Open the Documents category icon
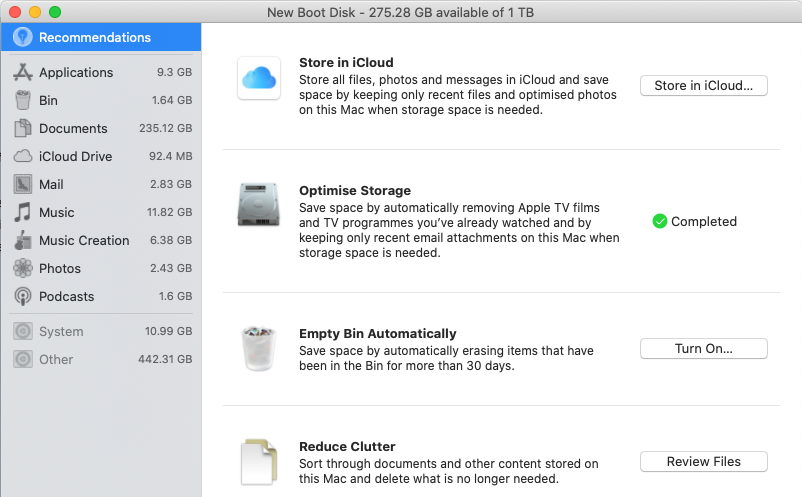Screen dimensions: 802x497 (x=23, y=128)
